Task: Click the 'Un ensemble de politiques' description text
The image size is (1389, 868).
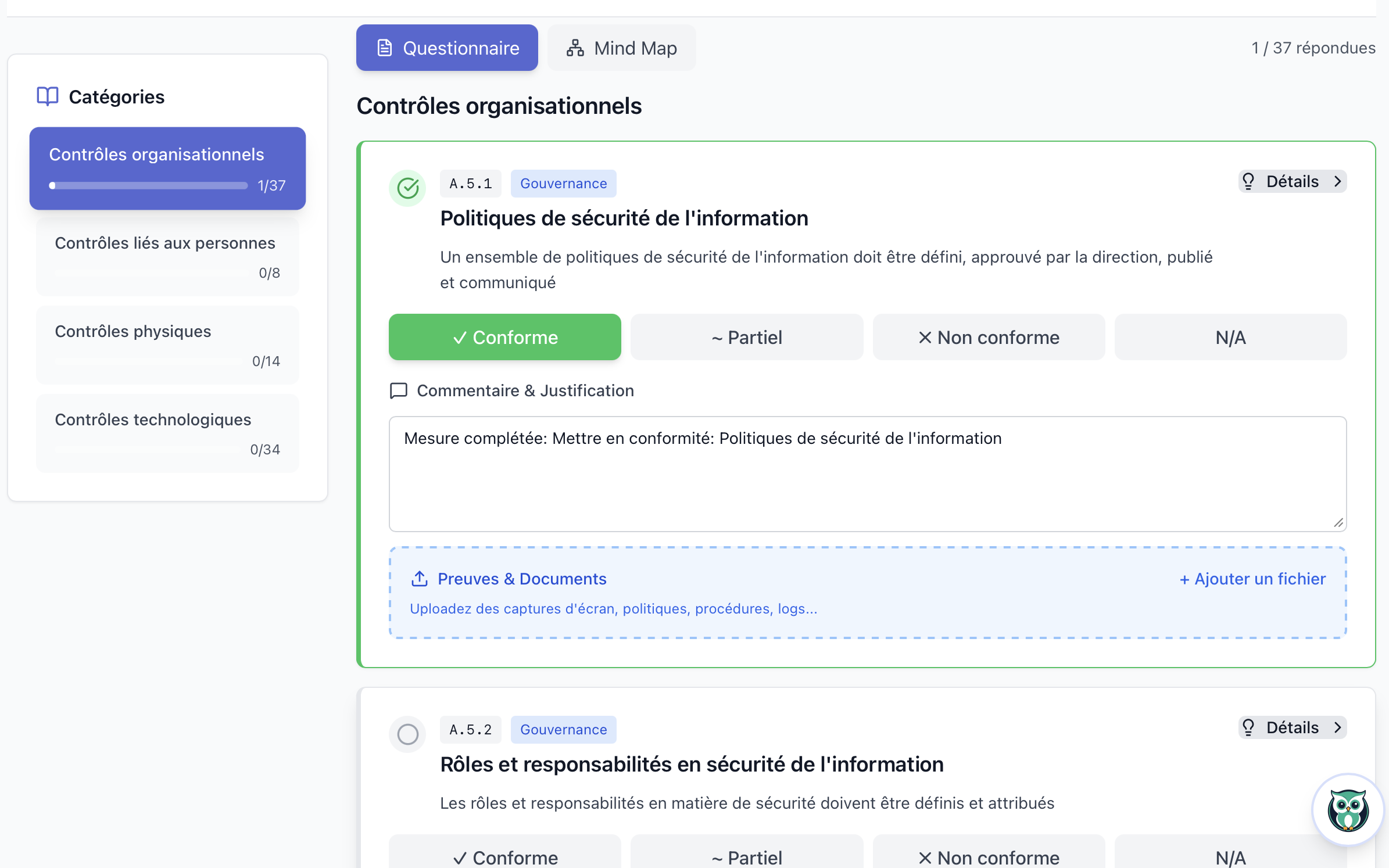Action: pos(826,270)
